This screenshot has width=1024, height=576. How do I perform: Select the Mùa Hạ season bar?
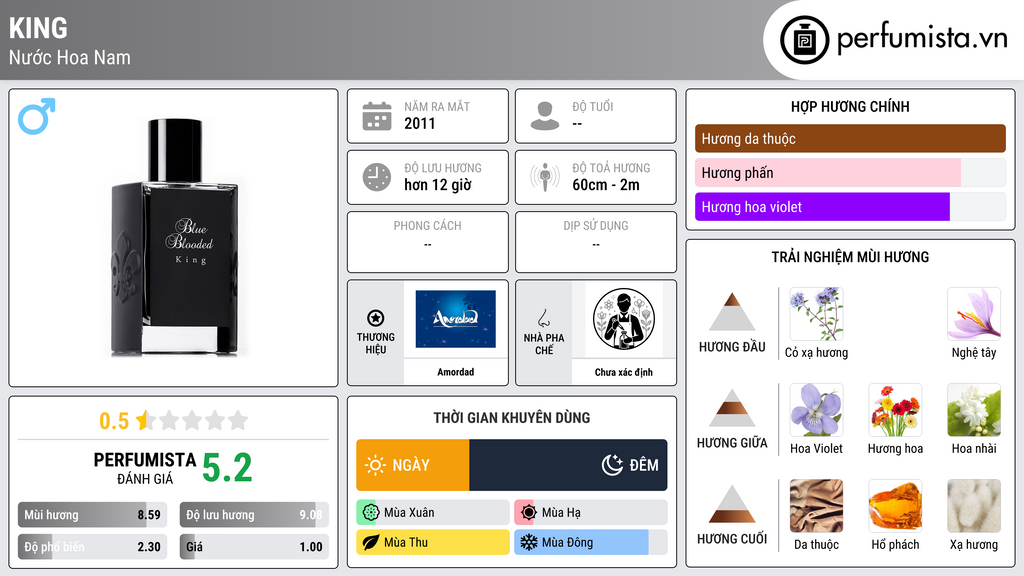tap(591, 513)
